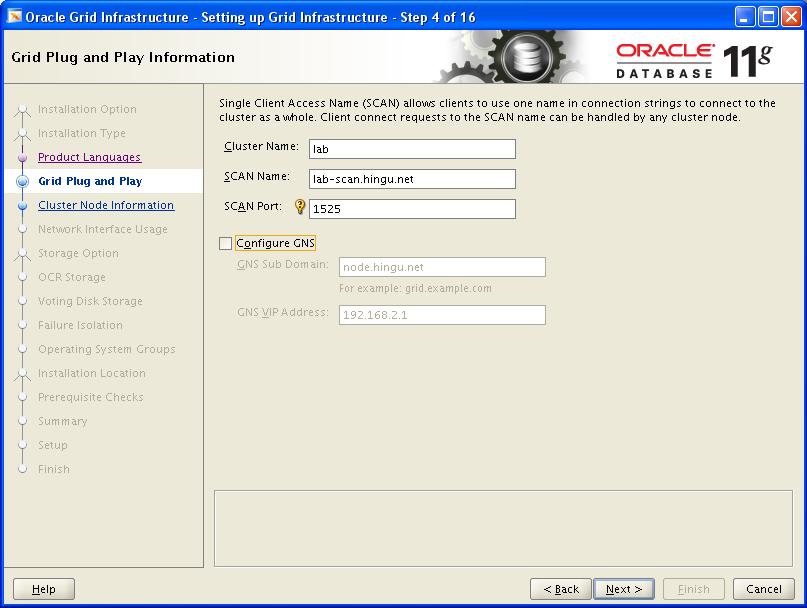Click the Cluster Node Information step bullet
This screenshot has height=608, width=807.
(22, 206)
